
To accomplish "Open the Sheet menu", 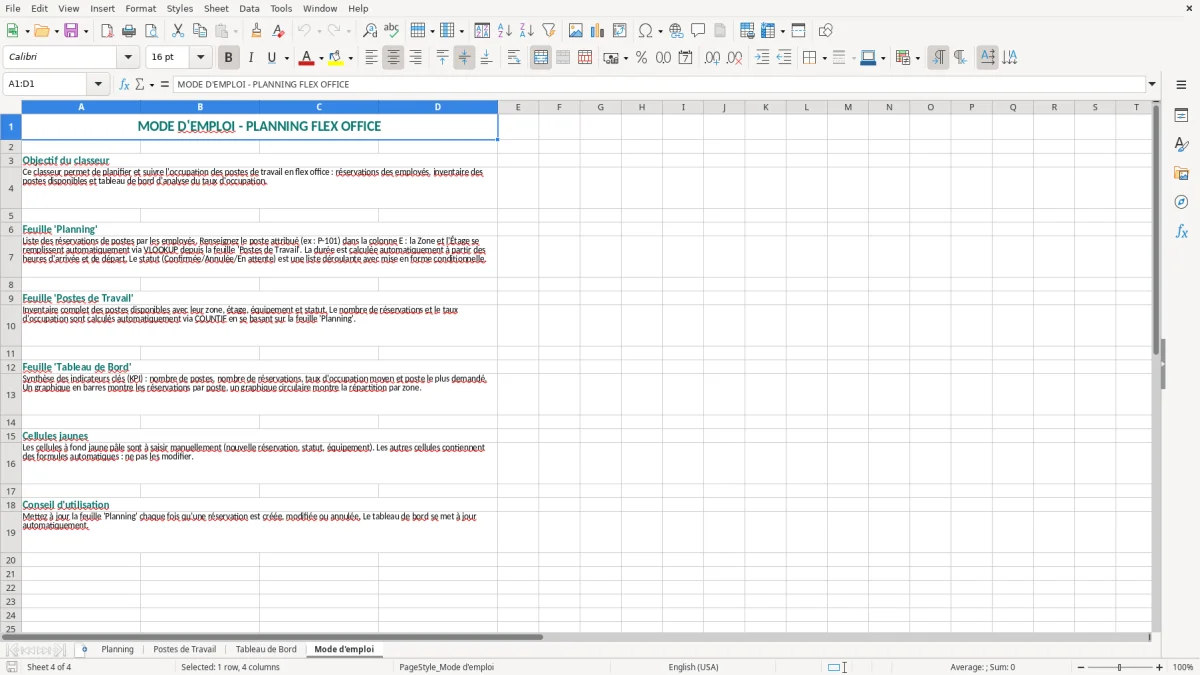I will click(216, 8).
